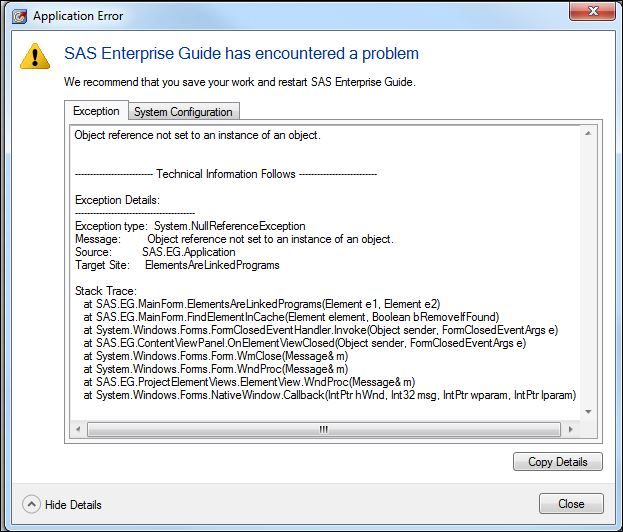Click the 'Stack Trace:' line in details
Image resolution: width=623 pixels, height=532 pixels.
pyautogui.click(x=106, y=291)
